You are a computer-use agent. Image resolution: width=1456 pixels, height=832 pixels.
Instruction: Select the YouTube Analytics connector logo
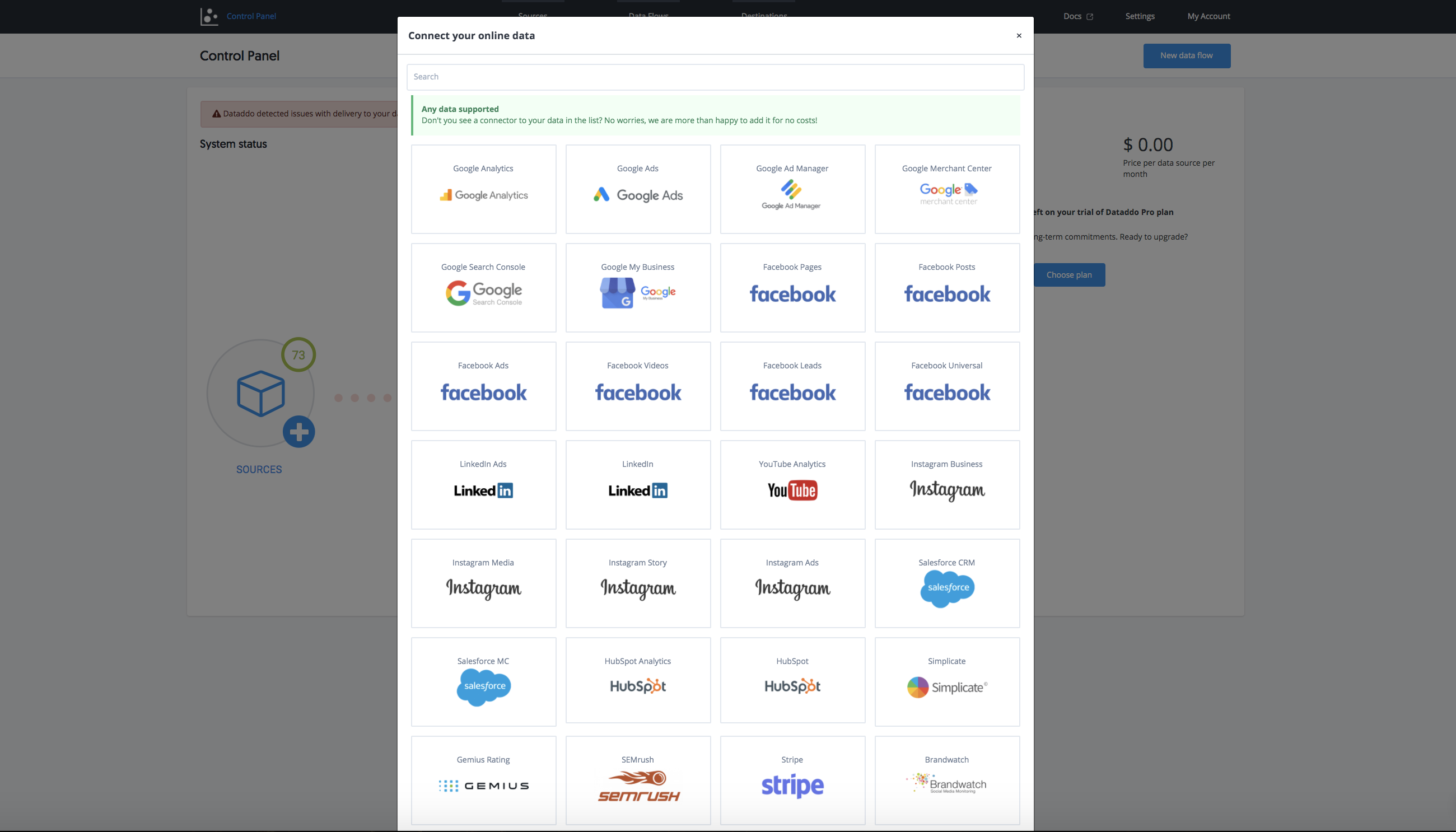tap(792, 490)
